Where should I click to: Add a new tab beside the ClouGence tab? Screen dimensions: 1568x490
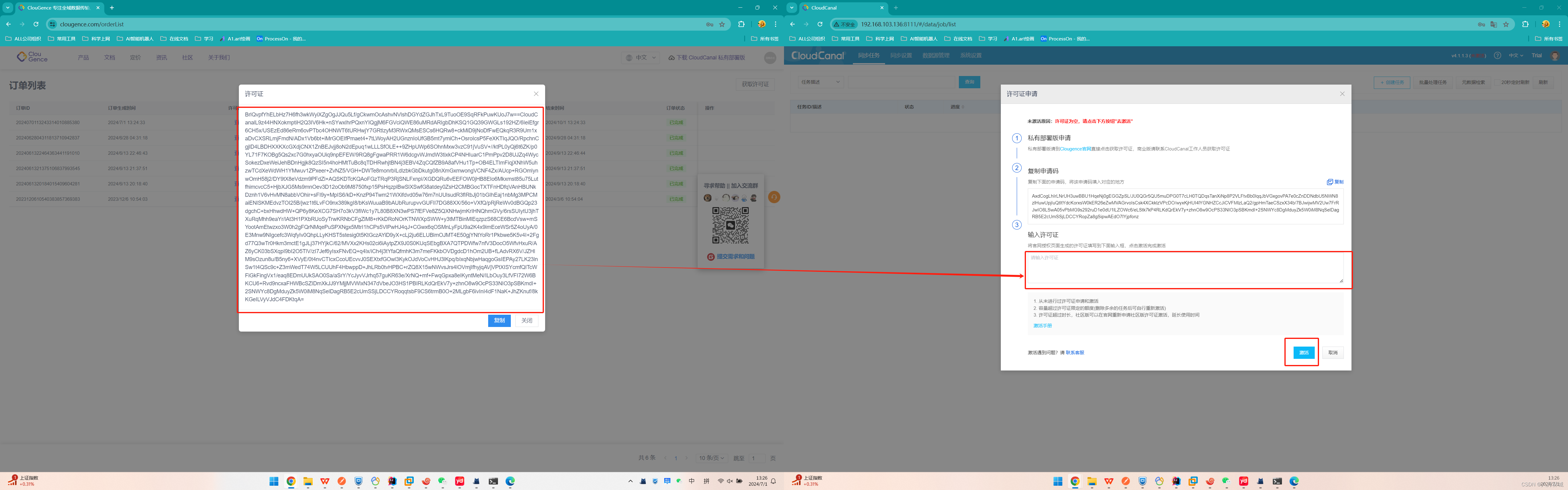pos(112,8)
